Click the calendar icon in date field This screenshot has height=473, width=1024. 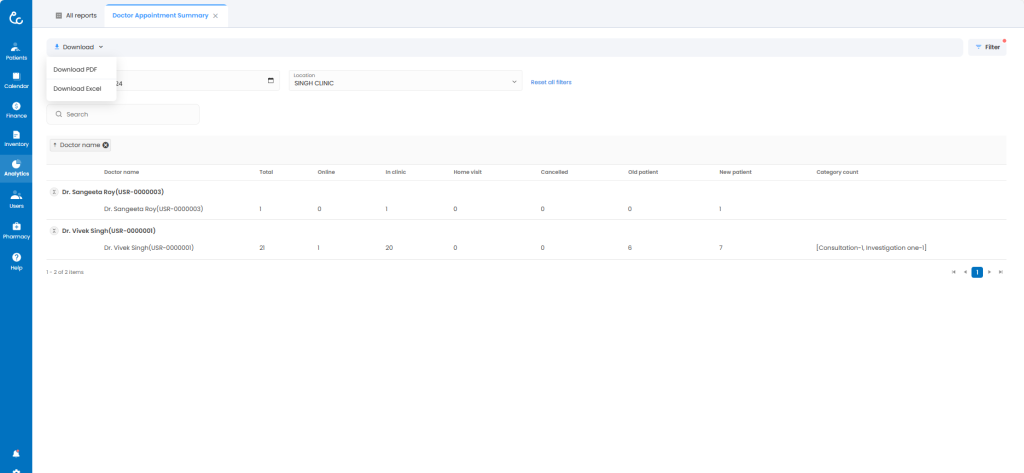click(271, 81)
